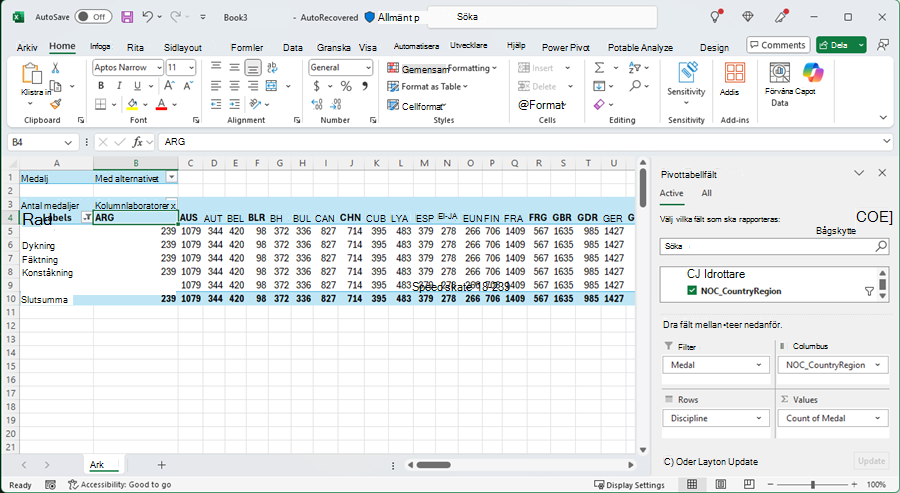Click the zoom slider handle
This screenshot has width=900, height=493.
813,485
